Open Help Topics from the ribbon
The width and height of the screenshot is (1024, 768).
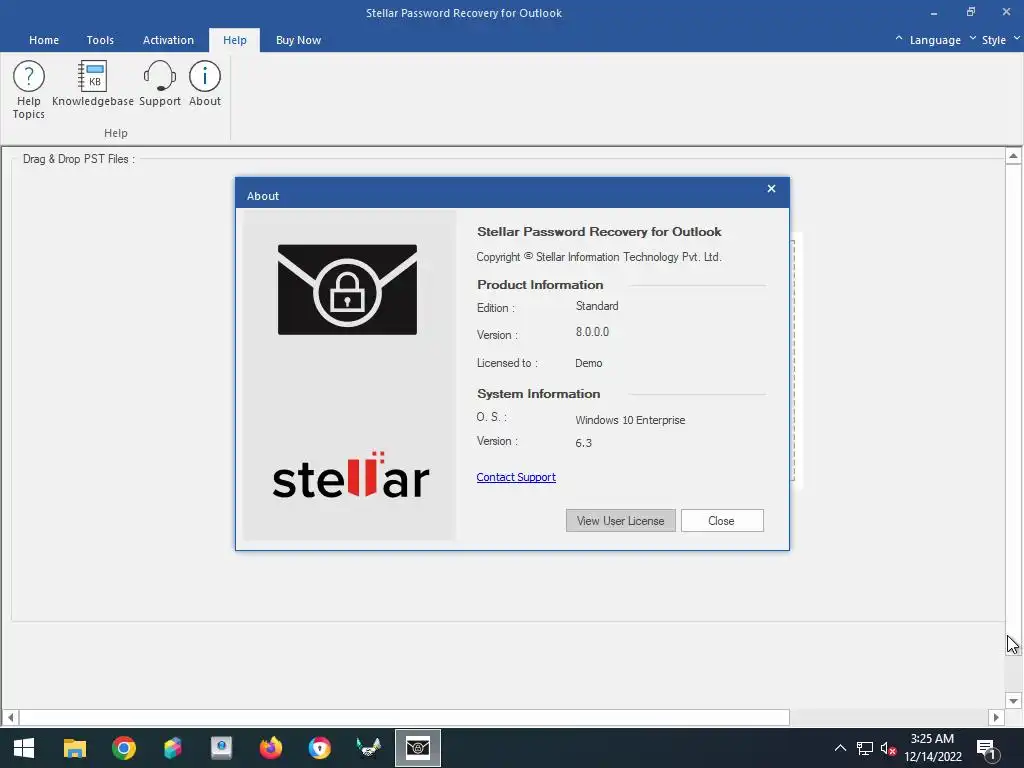[29, 90]
